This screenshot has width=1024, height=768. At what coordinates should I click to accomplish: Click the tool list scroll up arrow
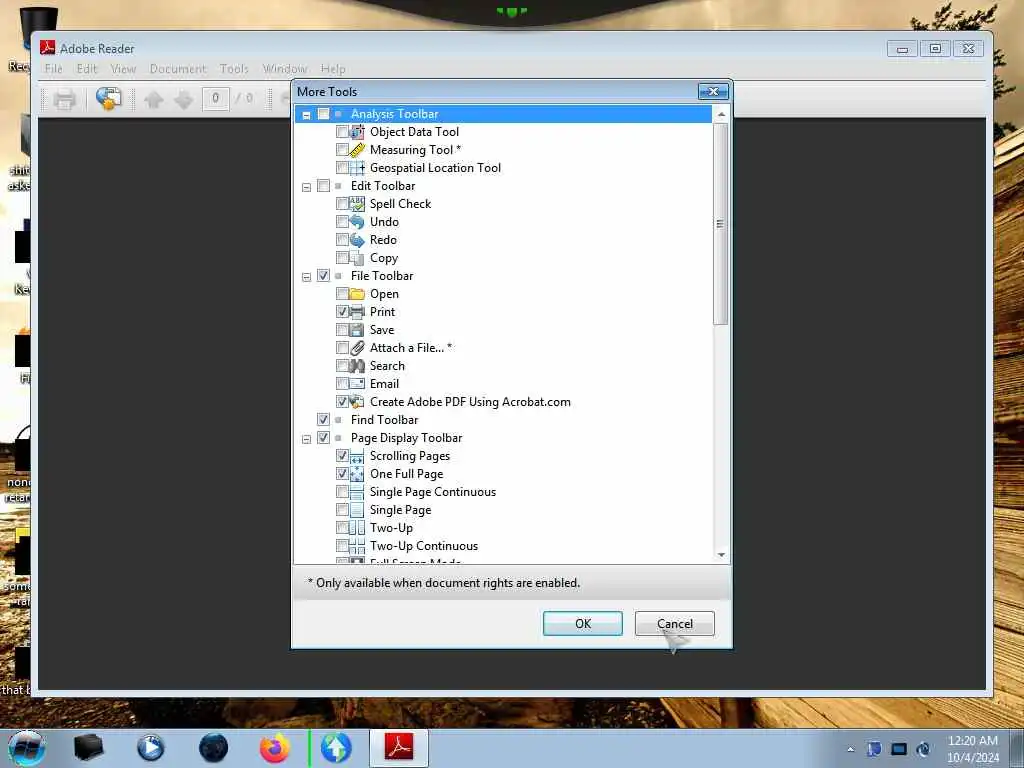tap(721, 114)
